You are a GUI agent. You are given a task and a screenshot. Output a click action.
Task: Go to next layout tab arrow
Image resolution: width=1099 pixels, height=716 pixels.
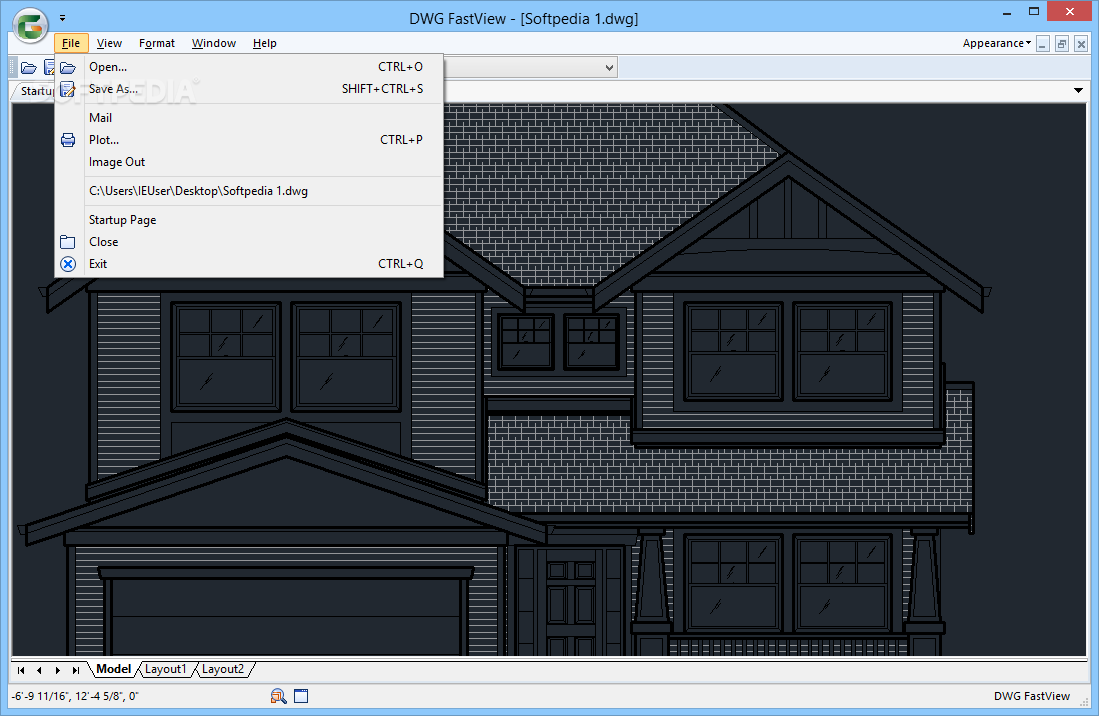[x=57, y=670]
